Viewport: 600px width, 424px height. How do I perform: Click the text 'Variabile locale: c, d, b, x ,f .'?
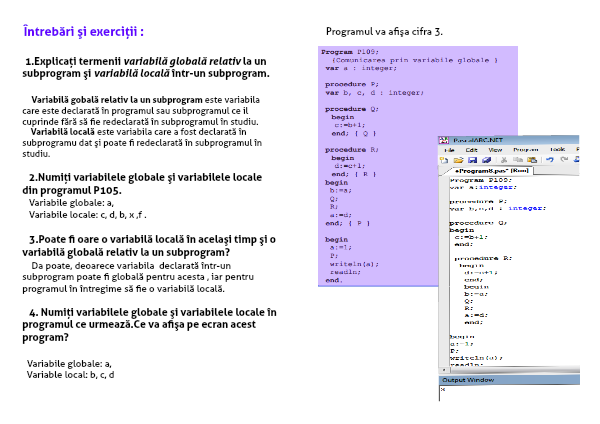[x=88, y=215]
